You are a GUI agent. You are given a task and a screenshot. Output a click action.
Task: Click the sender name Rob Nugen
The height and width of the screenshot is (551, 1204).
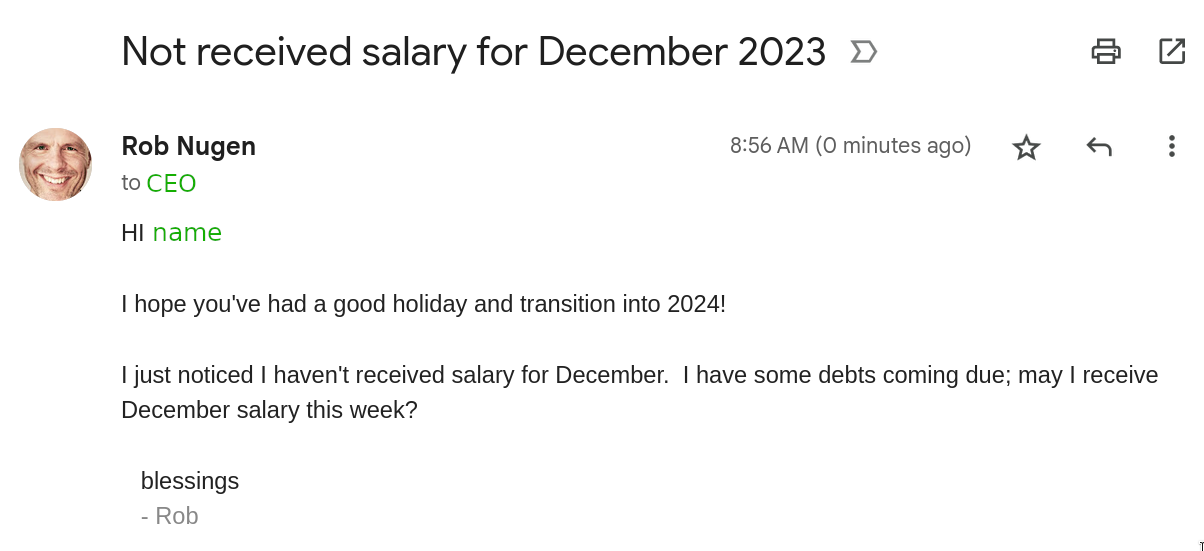coord(188,146)
